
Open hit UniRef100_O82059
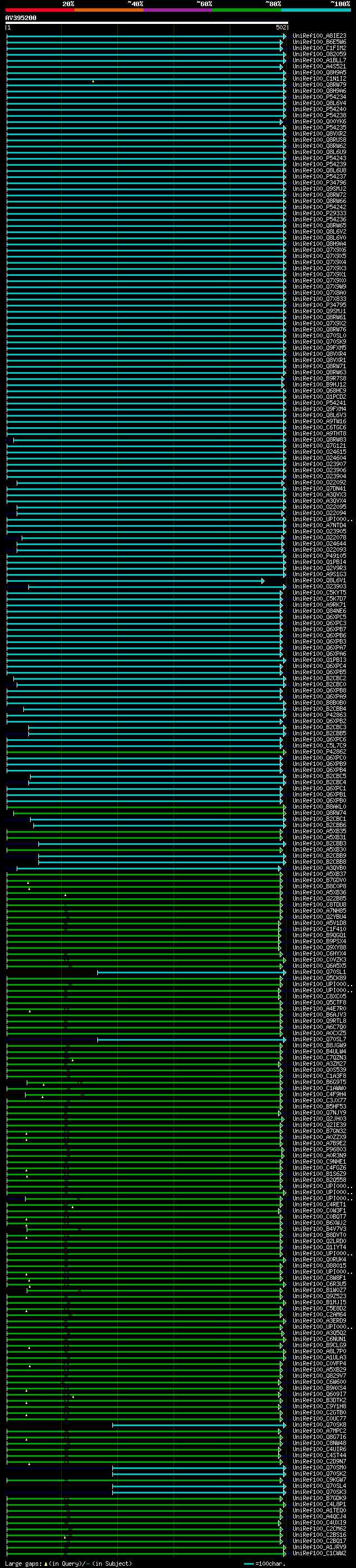pyautogui.click(x=319, y=54)
